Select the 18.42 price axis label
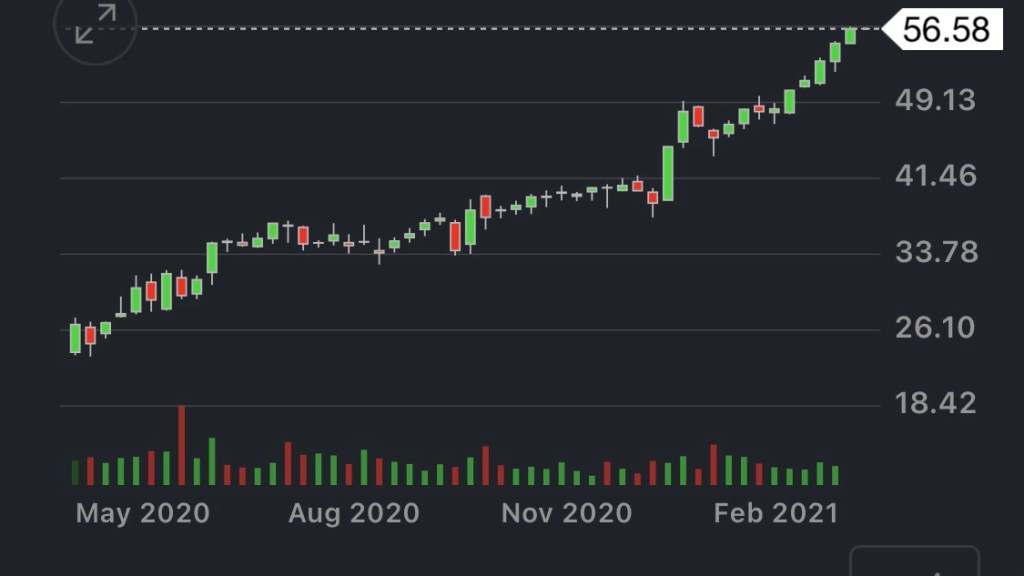The image size is (1024, 576). point(936,404)
